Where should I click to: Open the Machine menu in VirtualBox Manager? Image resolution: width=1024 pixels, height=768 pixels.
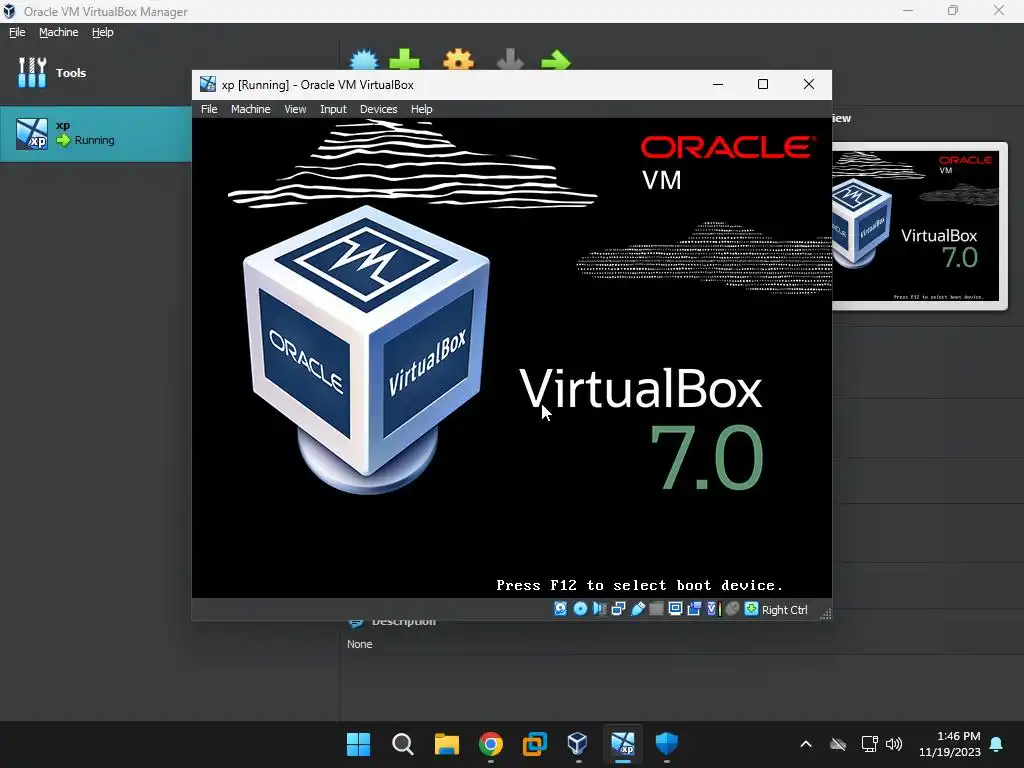coord(59,32)
